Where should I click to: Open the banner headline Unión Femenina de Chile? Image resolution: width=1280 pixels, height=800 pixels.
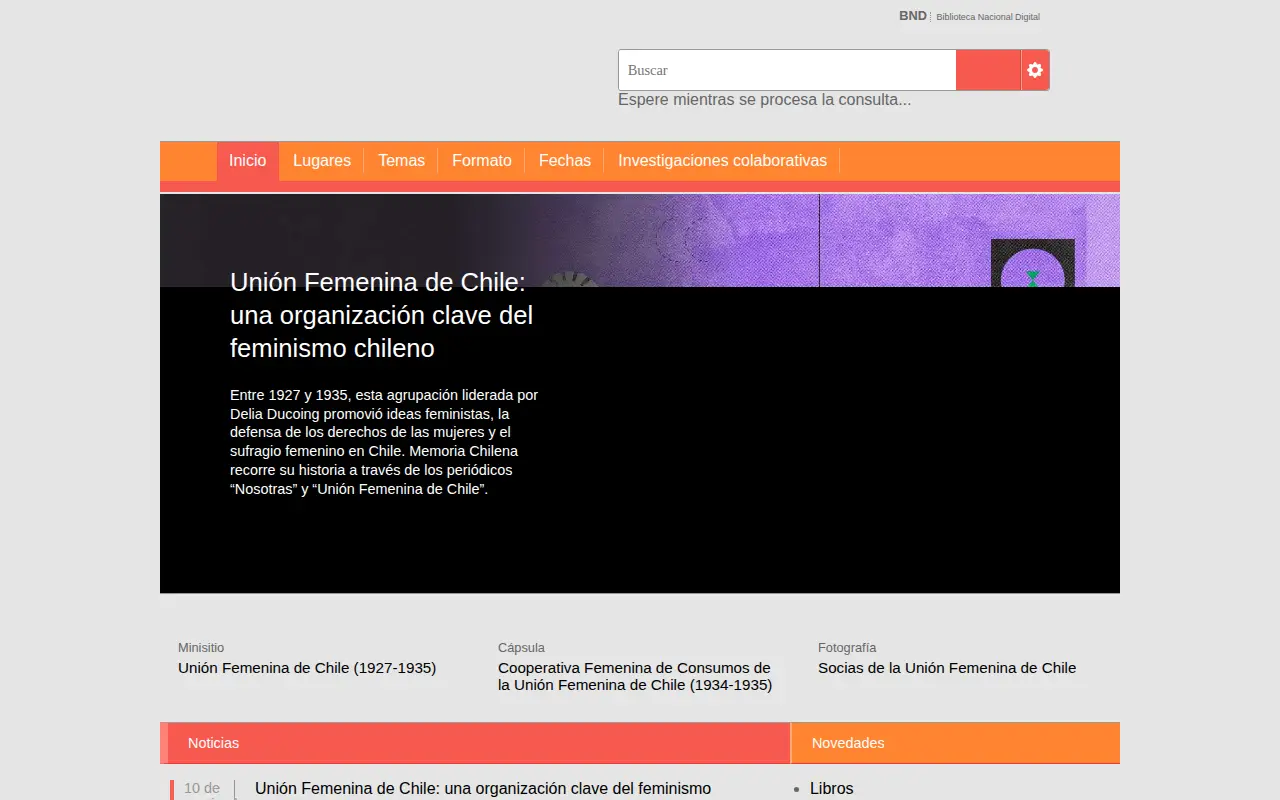point(382,315)
